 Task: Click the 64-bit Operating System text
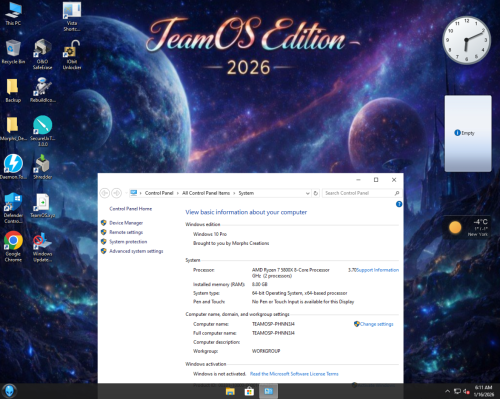click(300, 293)
